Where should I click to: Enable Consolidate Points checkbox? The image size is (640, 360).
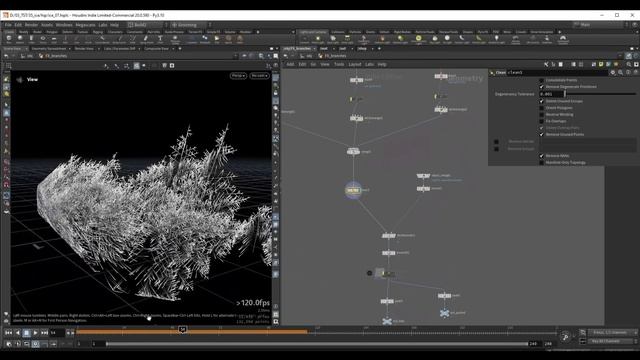pyautogui.click(x=542, y=80)
